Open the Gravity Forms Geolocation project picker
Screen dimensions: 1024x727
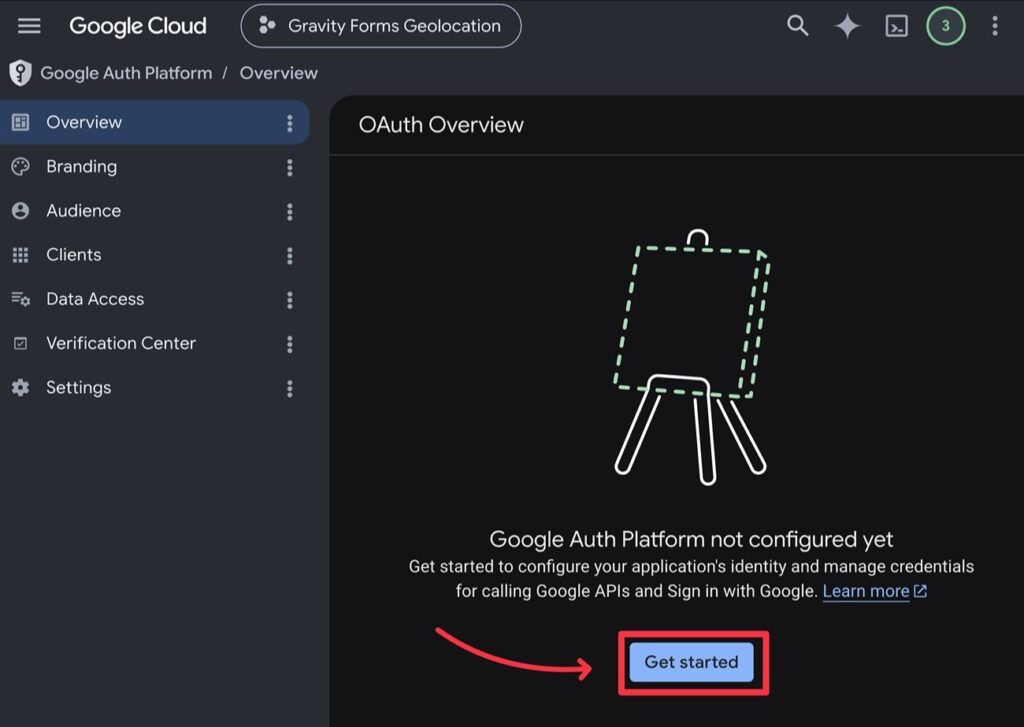point(381,26)
